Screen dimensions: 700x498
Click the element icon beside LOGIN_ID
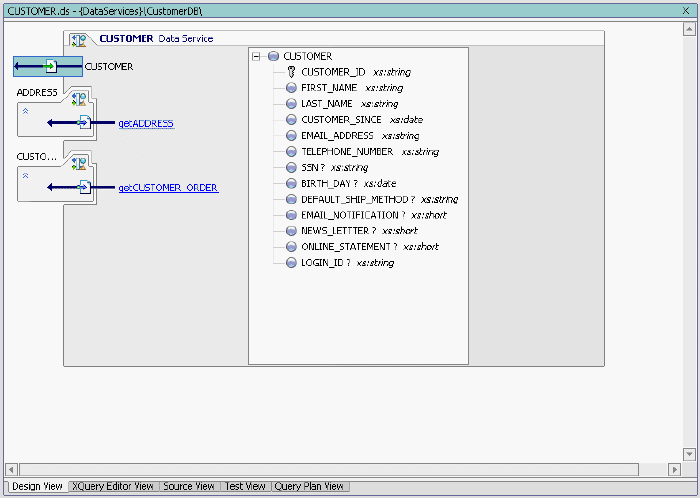291,262
